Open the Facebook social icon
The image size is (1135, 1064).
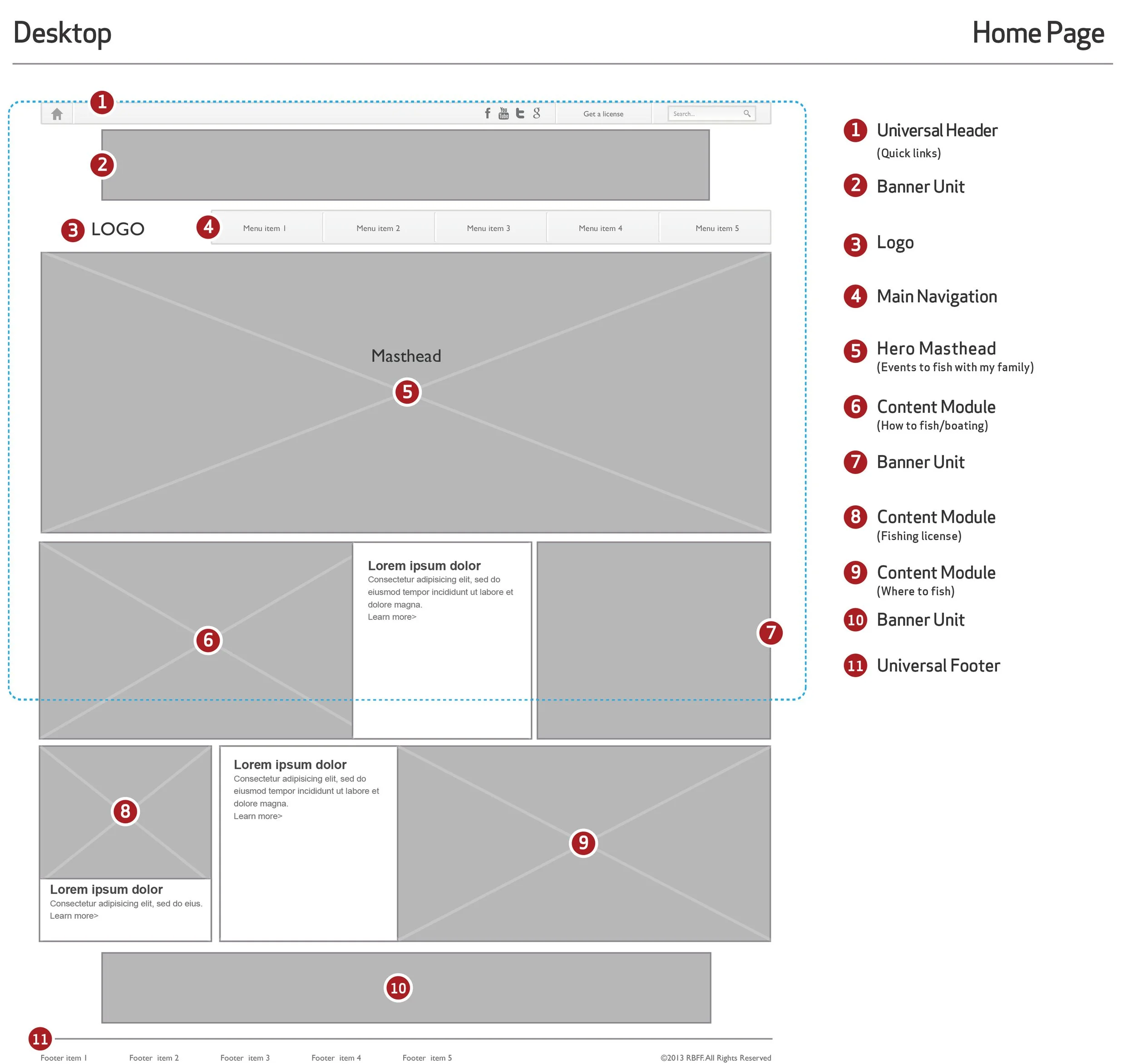(489, 114)
